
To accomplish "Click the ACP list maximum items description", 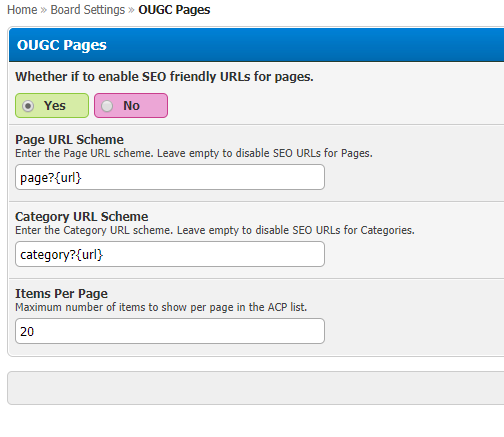I will coord(161,307).
